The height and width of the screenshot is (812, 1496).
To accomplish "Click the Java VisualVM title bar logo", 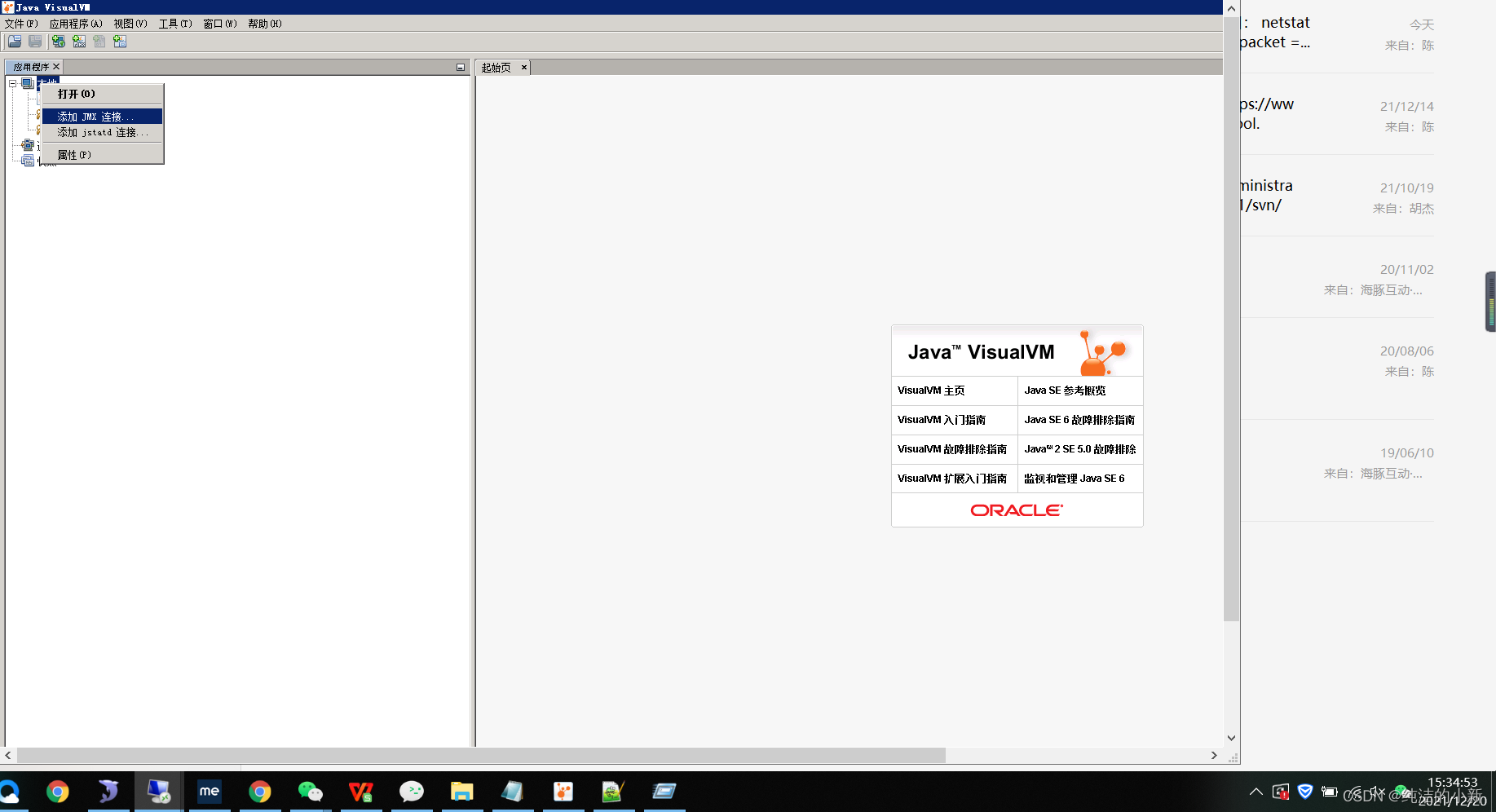I will pos(7,7).
